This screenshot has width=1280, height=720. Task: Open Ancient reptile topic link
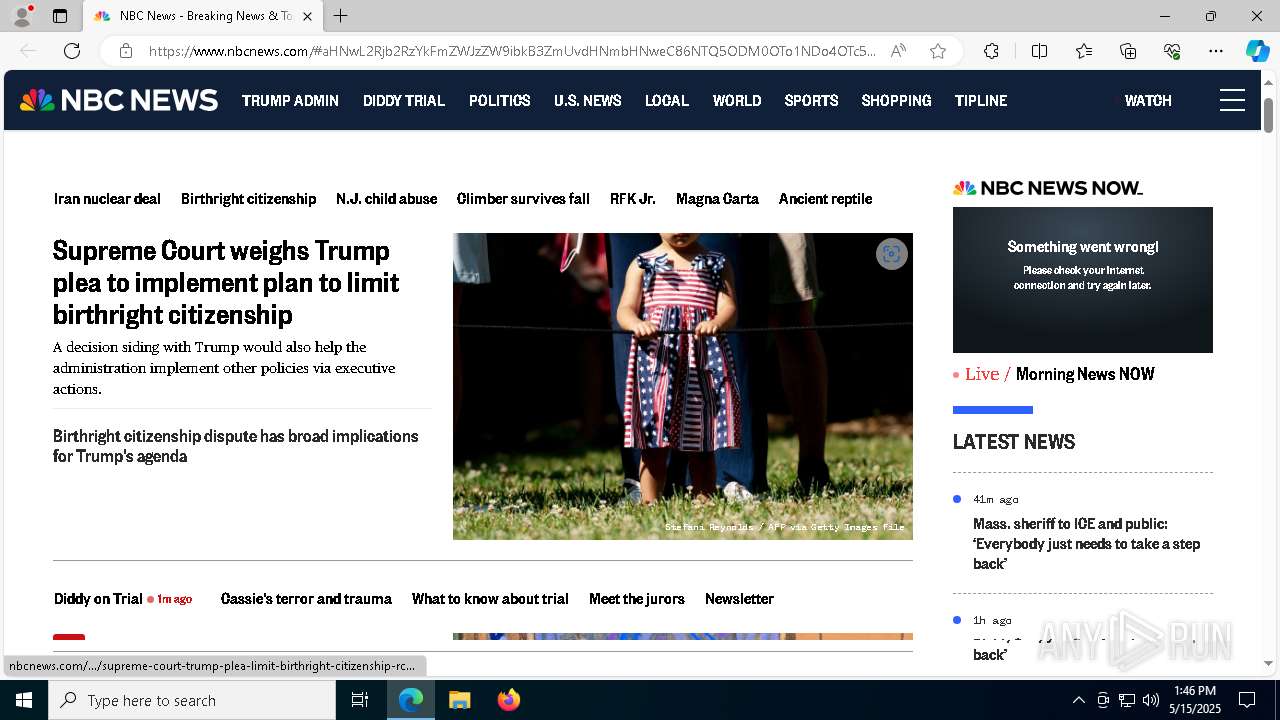point(826,199)
